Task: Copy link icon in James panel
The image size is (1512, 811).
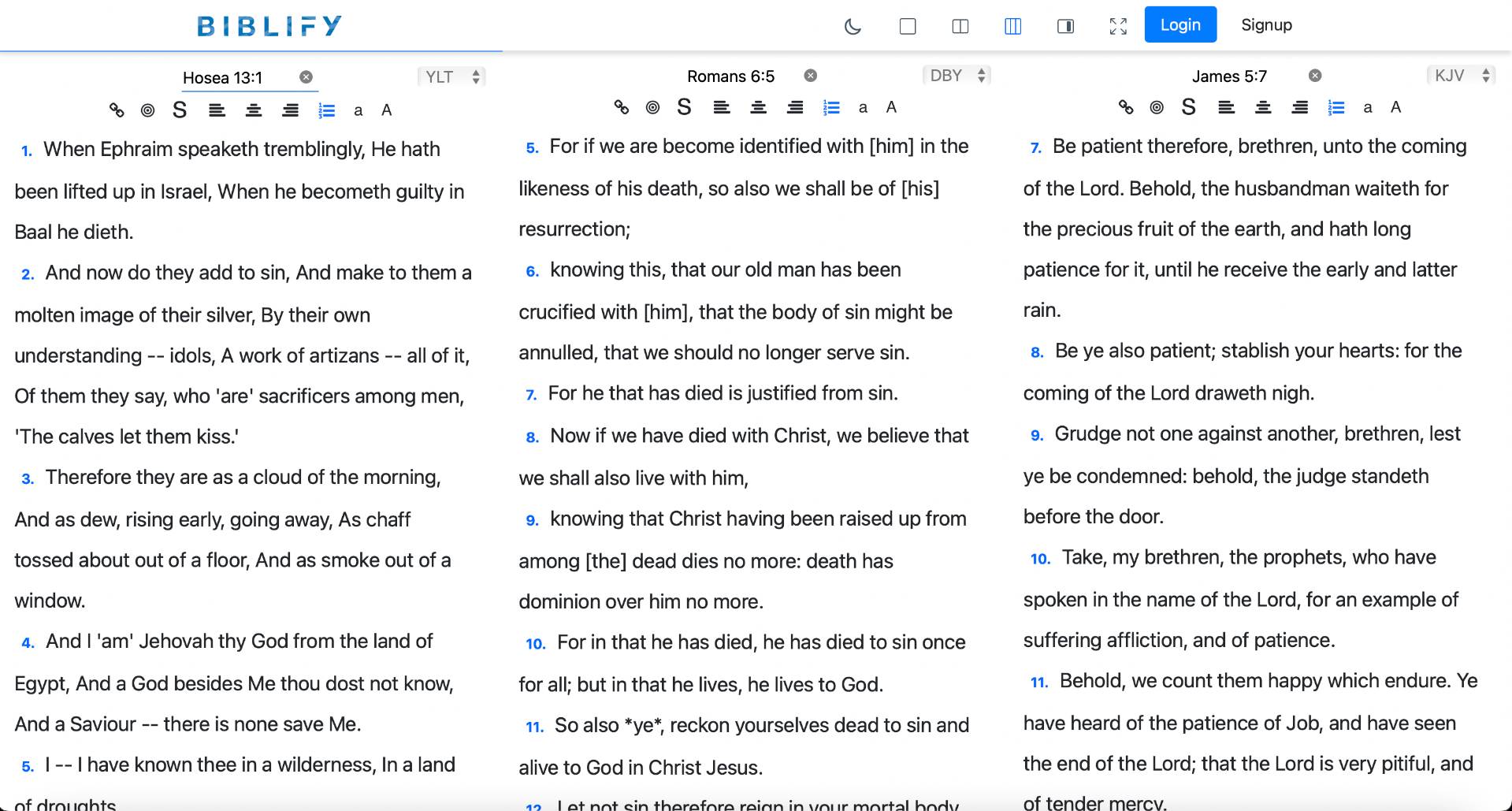Action: point(1126,107)
